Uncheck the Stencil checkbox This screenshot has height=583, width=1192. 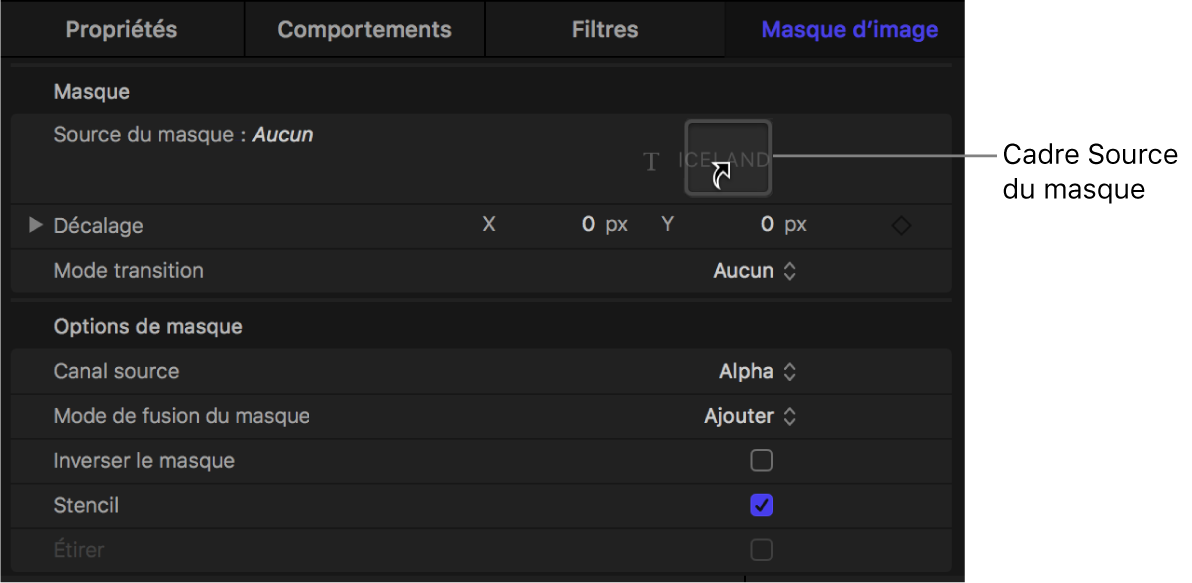coord(762,506)
